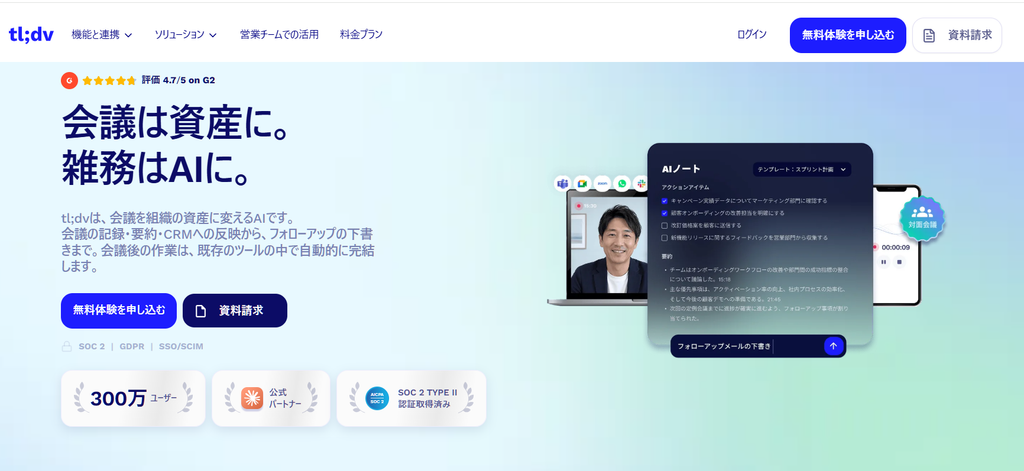This screenshot has height=471, width=1024.
Task: Click the blue send arrow icon
Action: coord(833,346)
